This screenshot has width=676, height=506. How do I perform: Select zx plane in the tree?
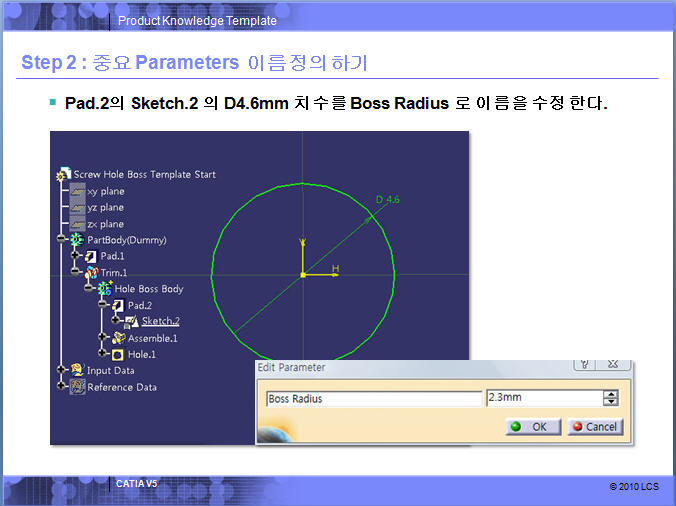[x=105, y=224]
